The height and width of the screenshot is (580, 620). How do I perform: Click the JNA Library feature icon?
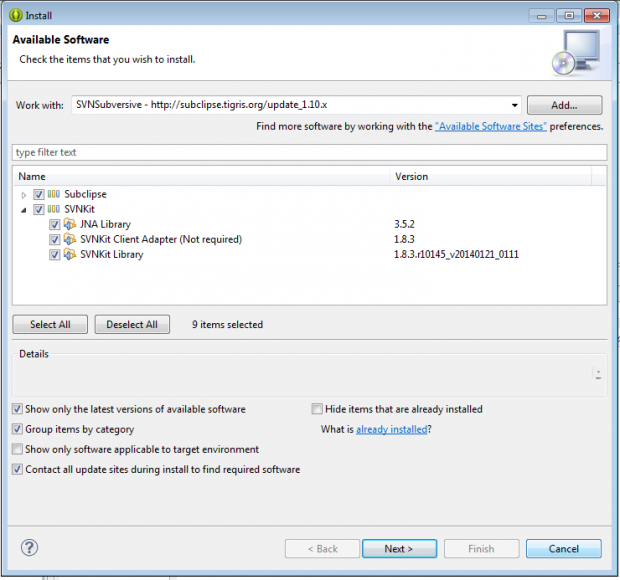pyautogui.click(x=70, y=224)
